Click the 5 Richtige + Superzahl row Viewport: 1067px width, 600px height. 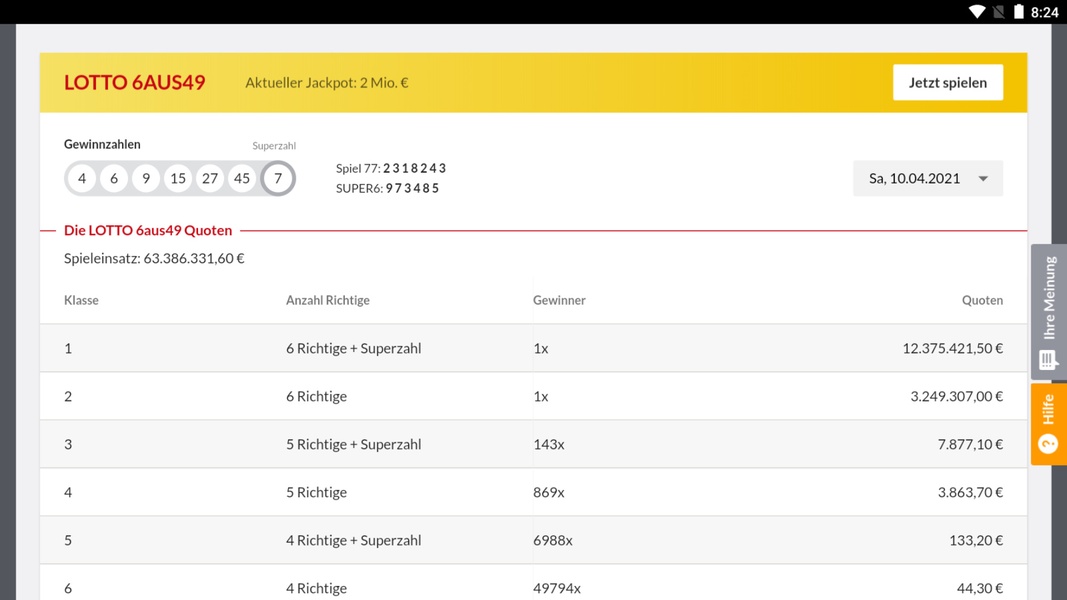point(534,444)
